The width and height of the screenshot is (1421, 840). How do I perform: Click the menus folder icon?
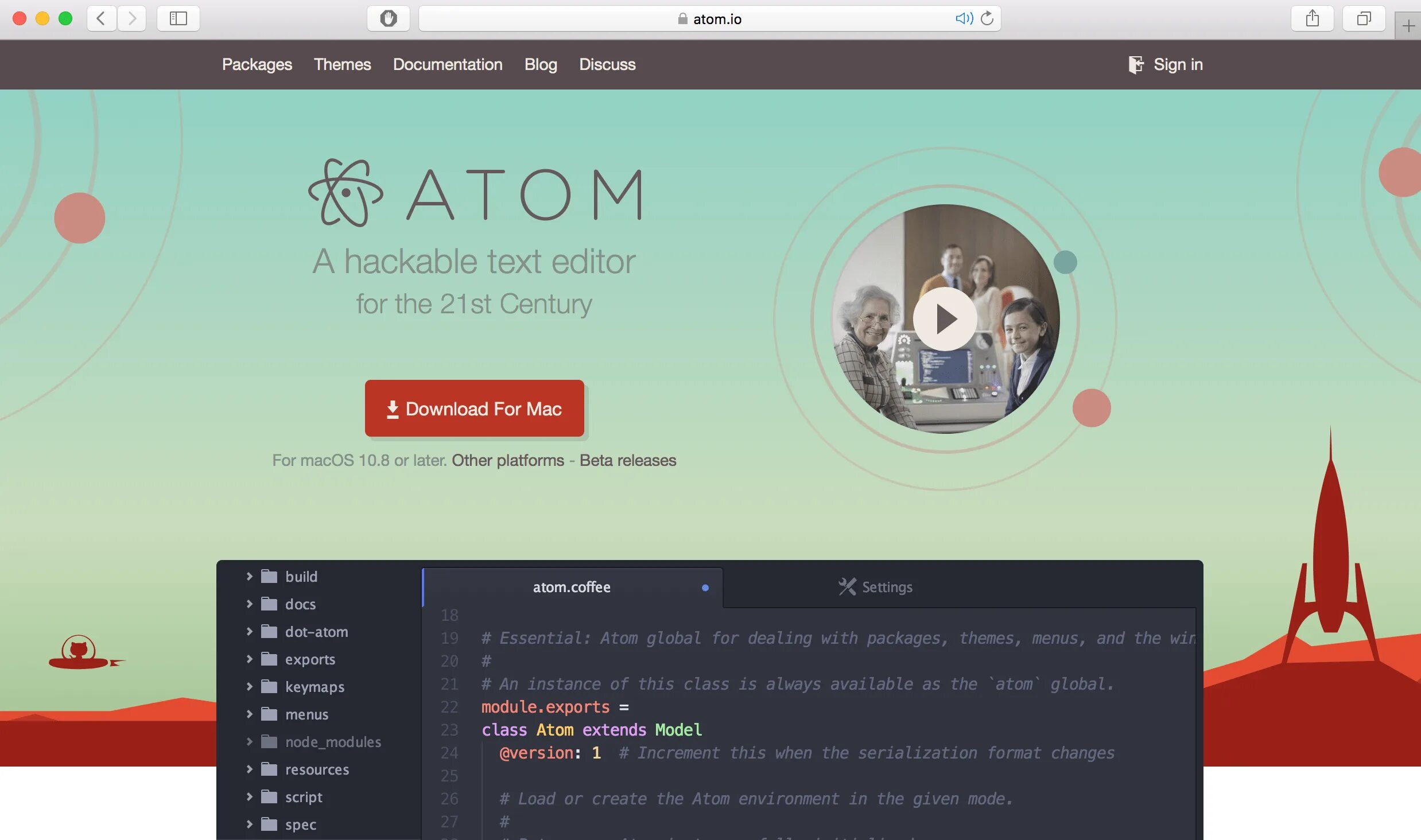click(x=269, y=714)
